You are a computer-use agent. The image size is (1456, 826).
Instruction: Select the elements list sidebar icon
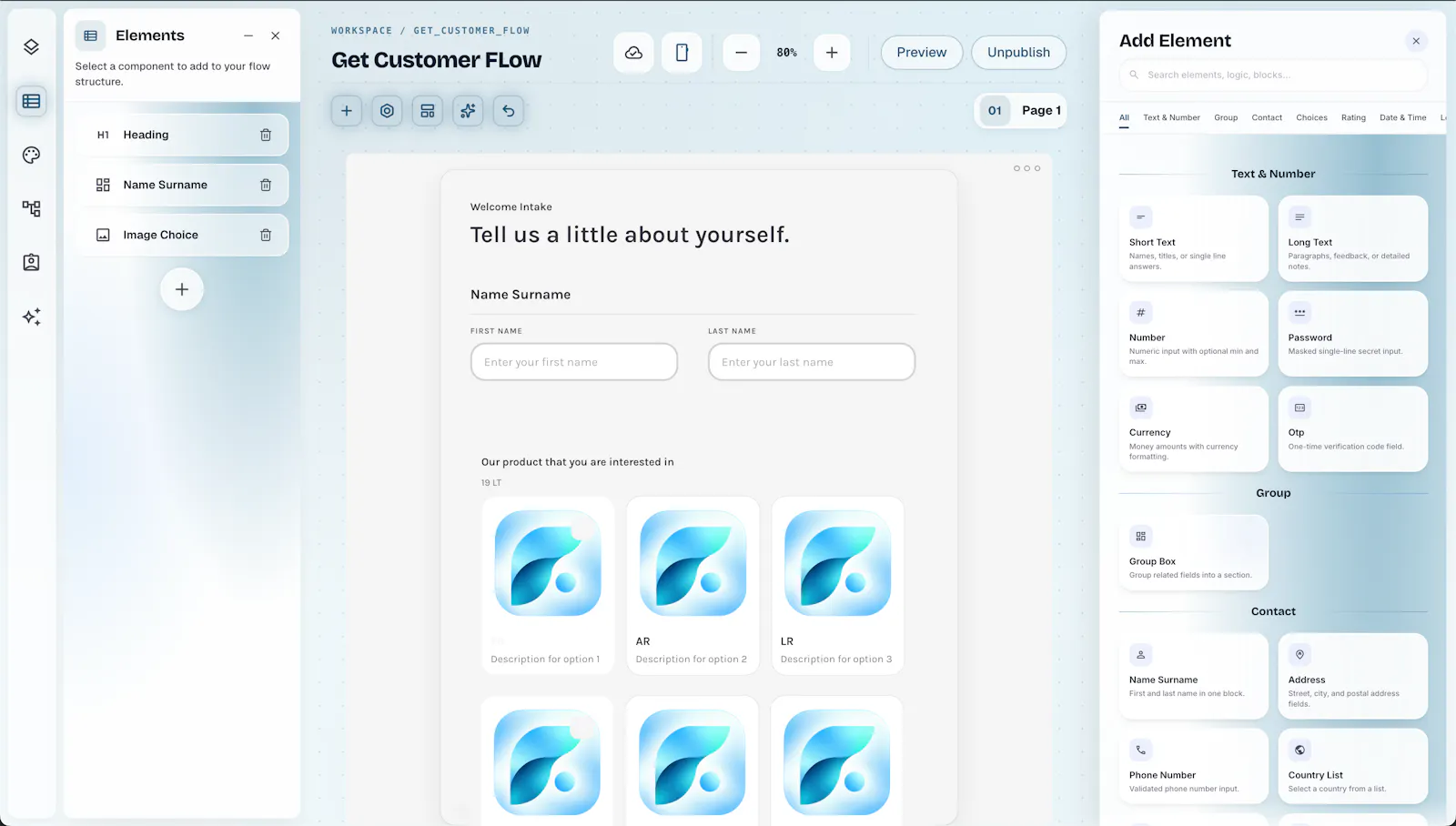(31, 101)
